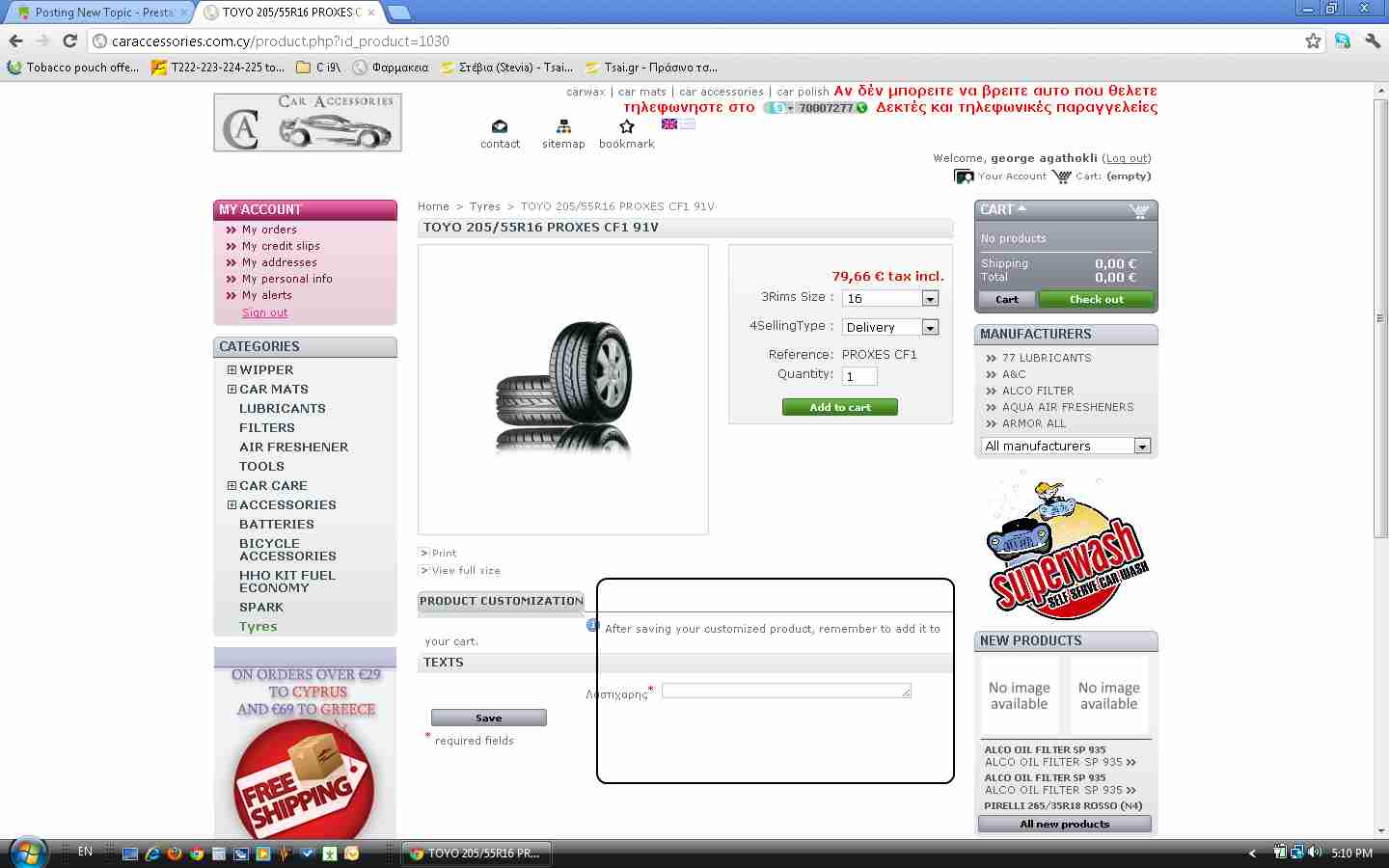Image resolution: width=1389 pixels, height=868 pixels.
Task: Click the Your Account icon
Action: tap(964, 176)
